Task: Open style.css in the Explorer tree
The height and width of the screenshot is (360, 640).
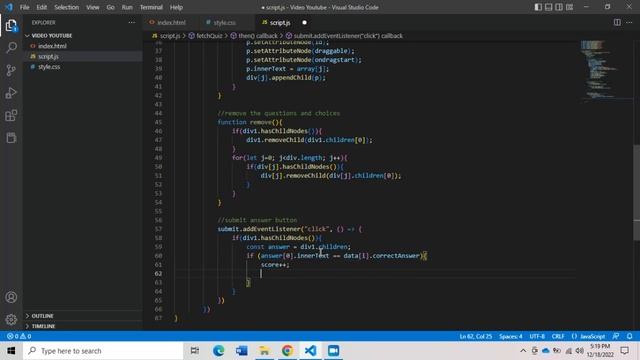Action: (49, 67)
